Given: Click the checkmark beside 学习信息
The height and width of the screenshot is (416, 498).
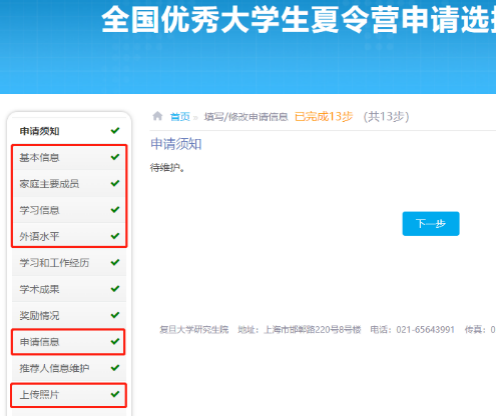Looking at the screenshot, I should pyautogui.click(x=115, y=209).
